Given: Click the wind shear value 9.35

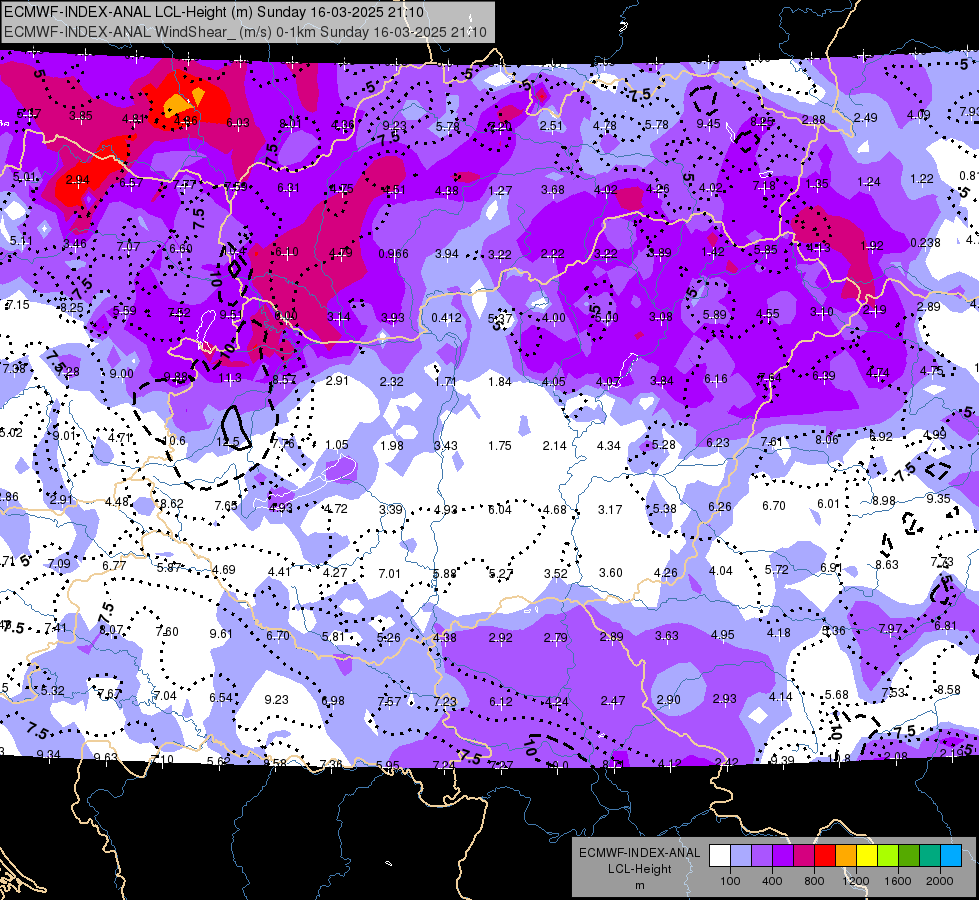Looking at the screenshot, I should (938, 499).
